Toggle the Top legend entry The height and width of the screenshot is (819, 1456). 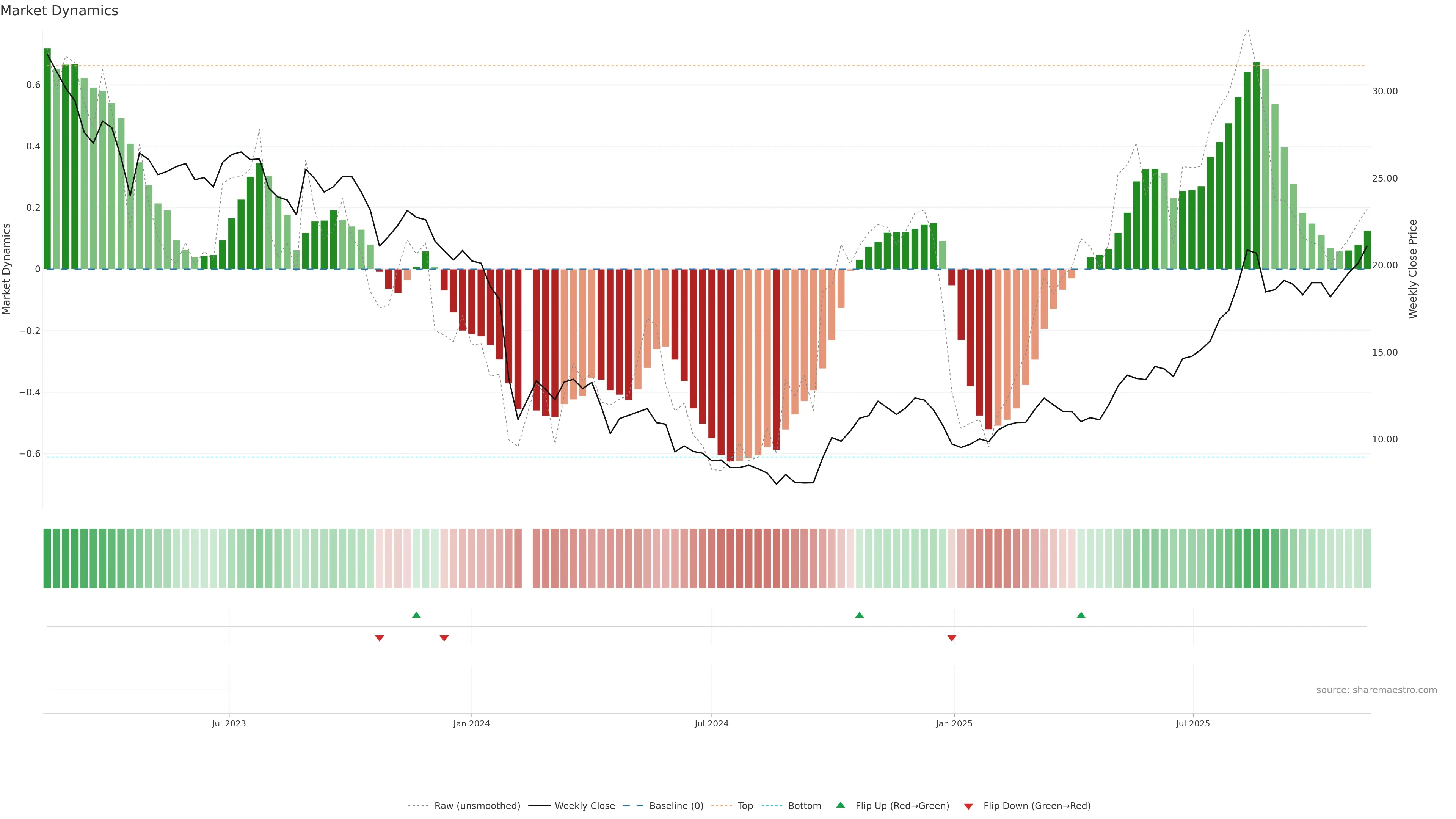coord(745,806)
